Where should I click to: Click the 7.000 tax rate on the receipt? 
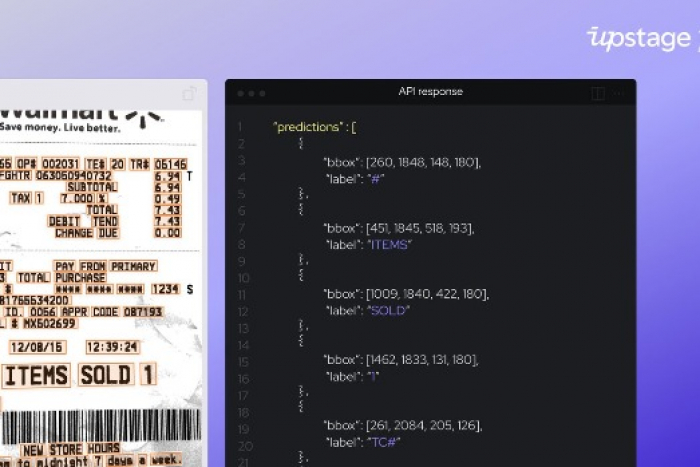click(78, 198)
